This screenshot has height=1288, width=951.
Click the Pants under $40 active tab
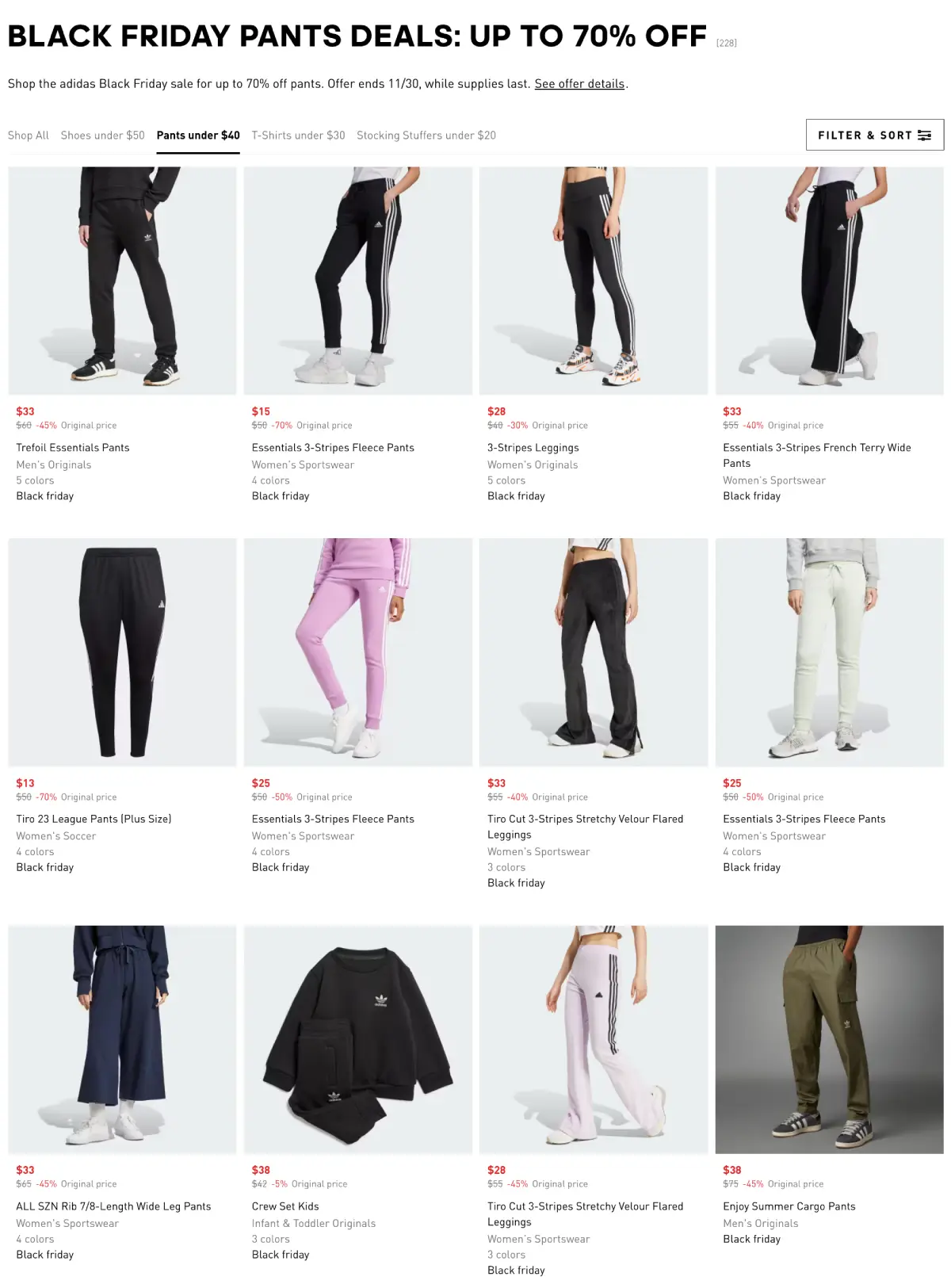(x=198, y=136)
